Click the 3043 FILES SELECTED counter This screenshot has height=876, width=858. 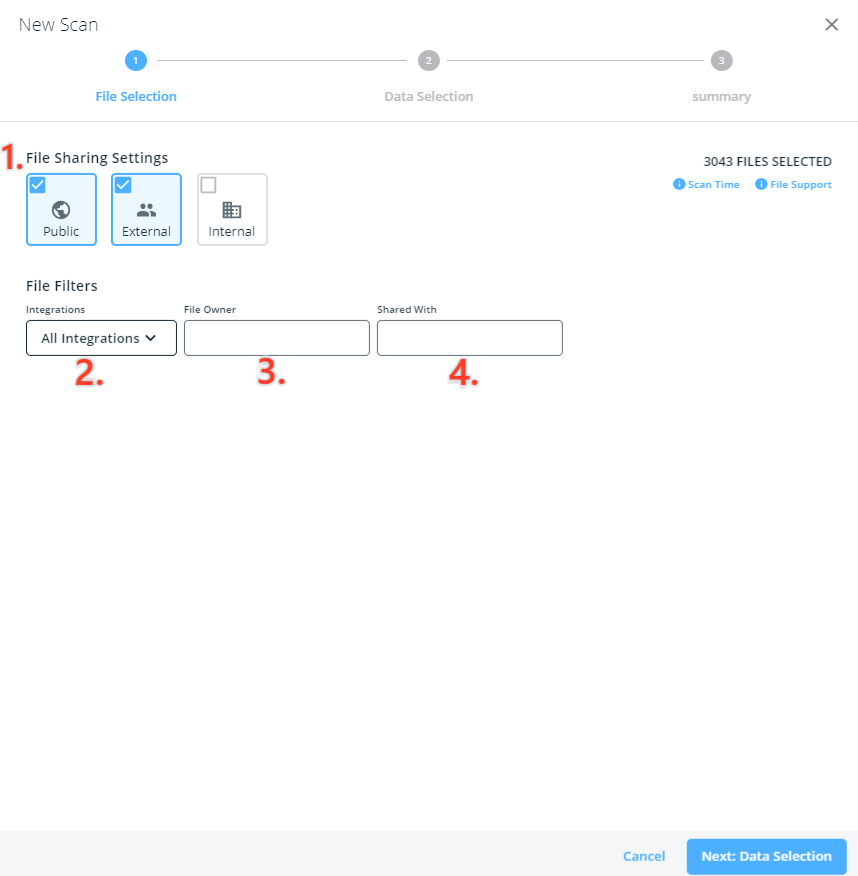[767, 161]
